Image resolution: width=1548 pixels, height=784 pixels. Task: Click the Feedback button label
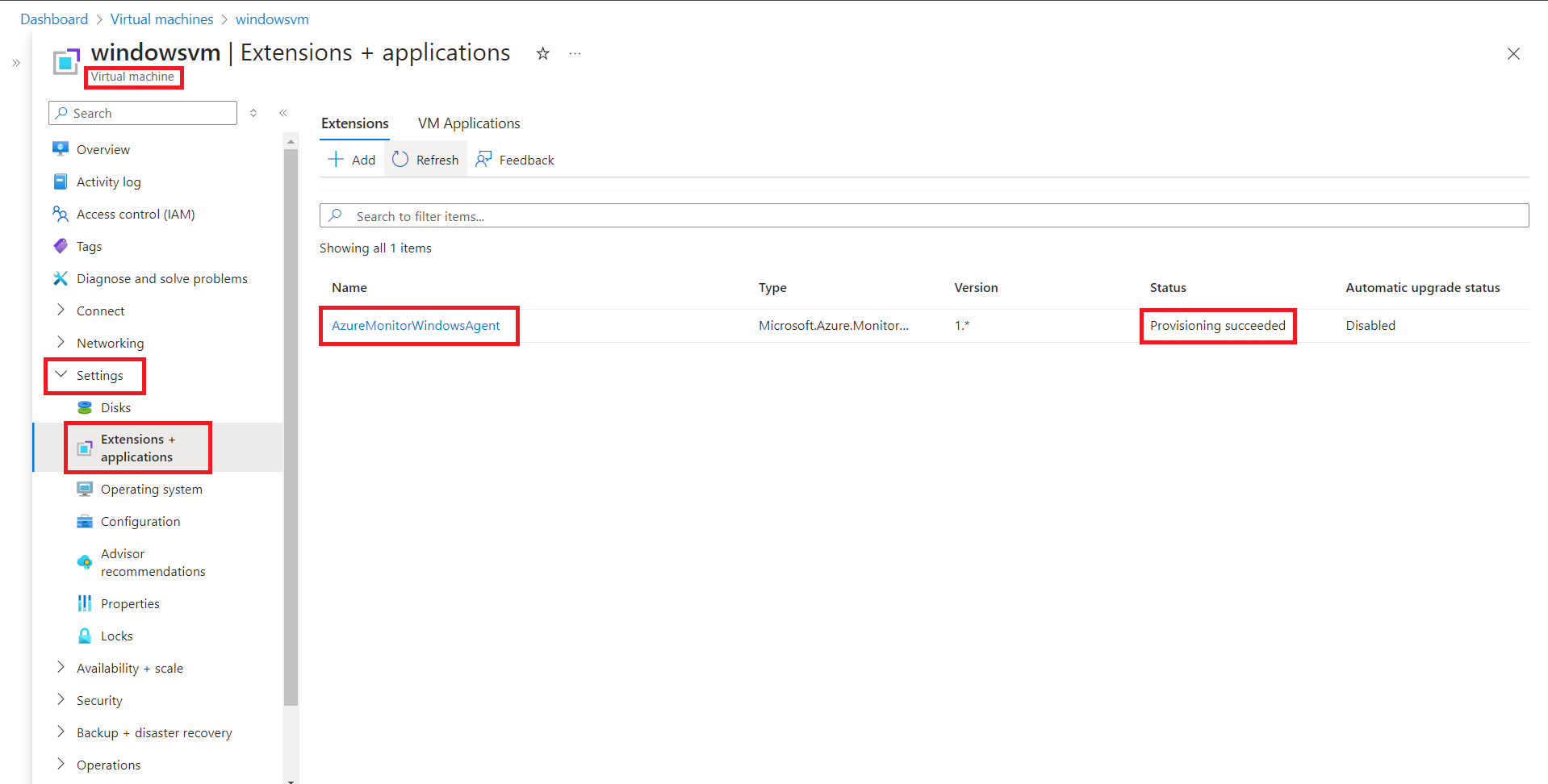pos(527,160)
